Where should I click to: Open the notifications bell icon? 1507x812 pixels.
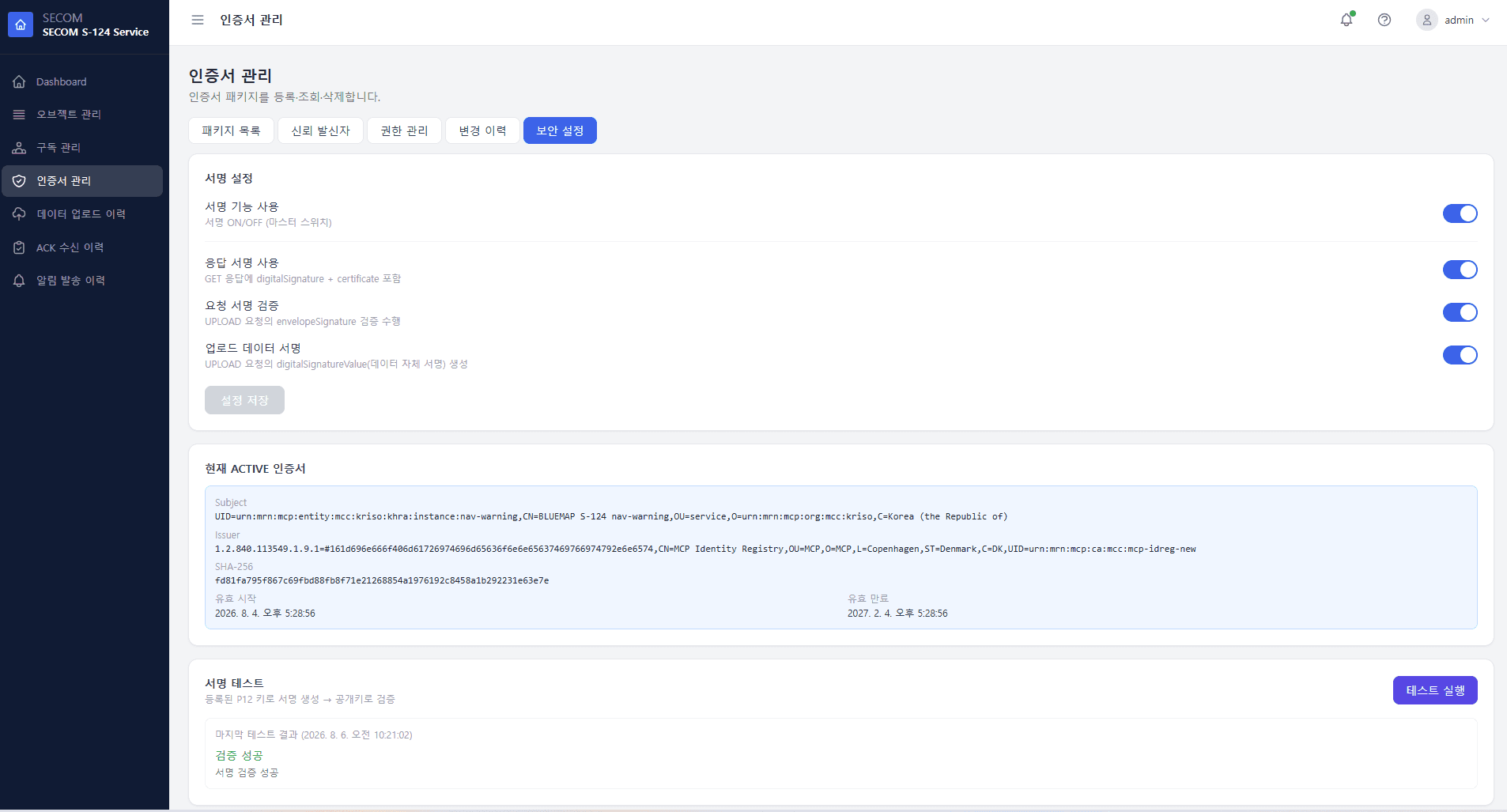1346,20
